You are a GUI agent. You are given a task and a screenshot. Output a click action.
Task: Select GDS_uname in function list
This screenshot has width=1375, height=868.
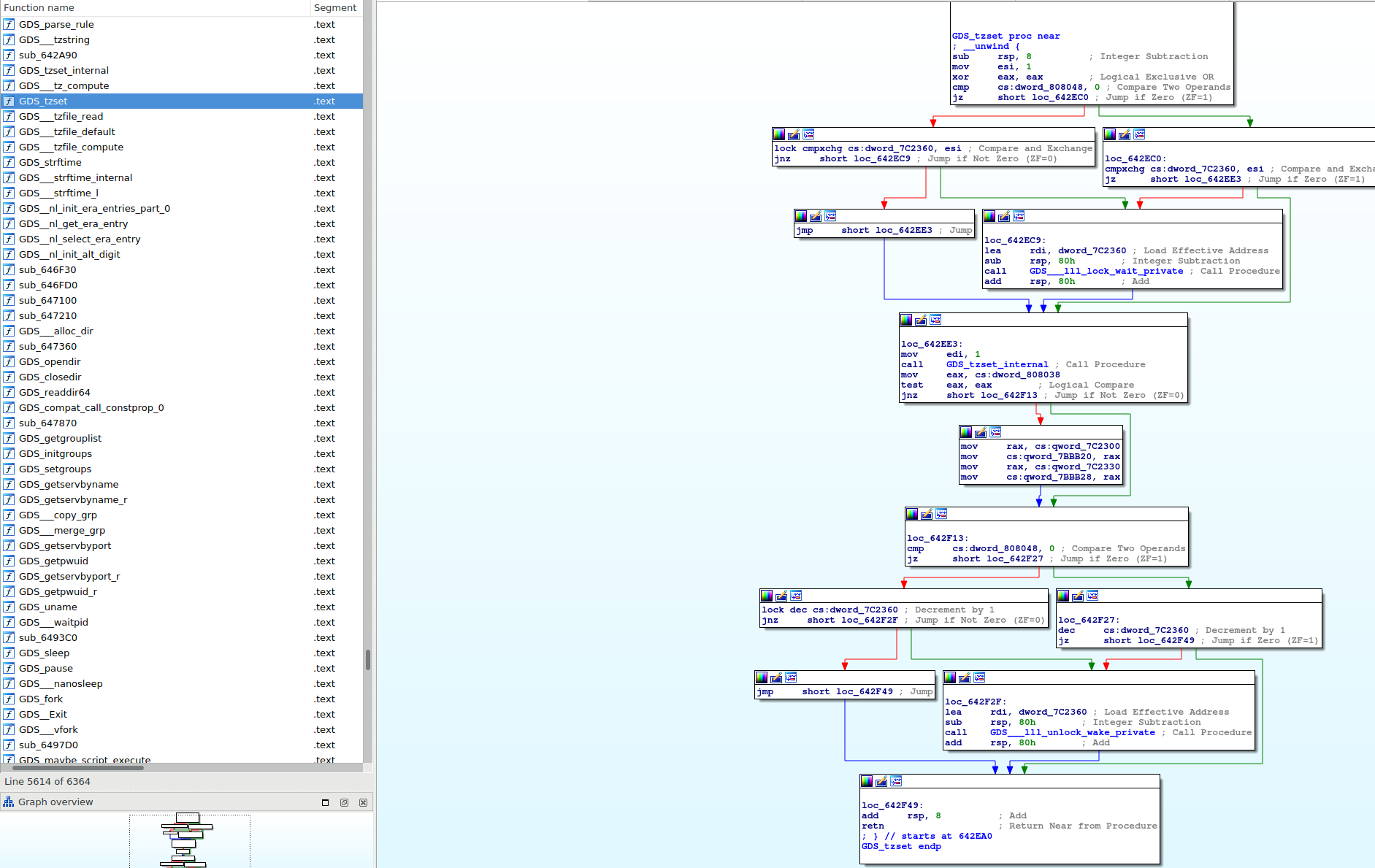click(181, 607)
